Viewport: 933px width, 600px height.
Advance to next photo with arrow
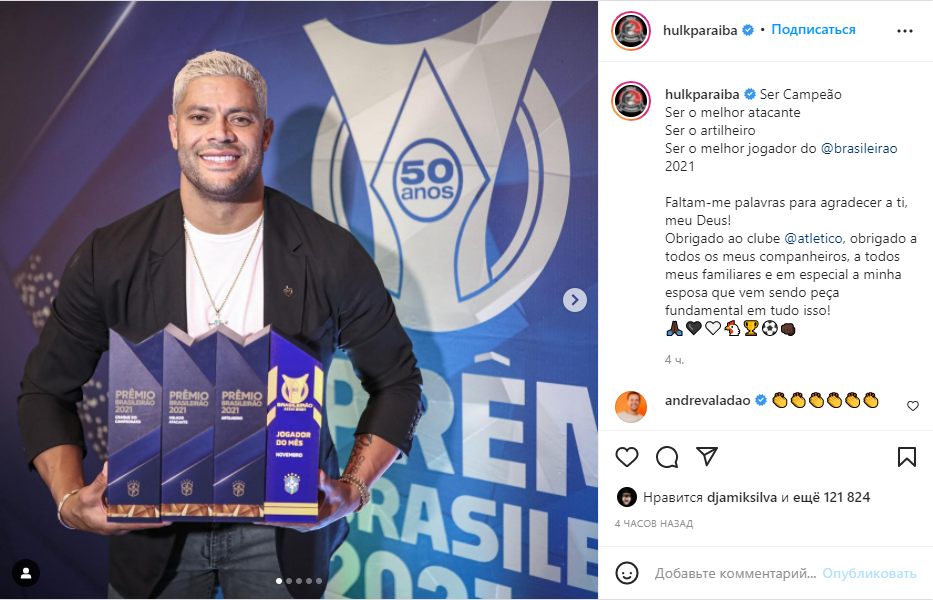(x=575, y=300)
